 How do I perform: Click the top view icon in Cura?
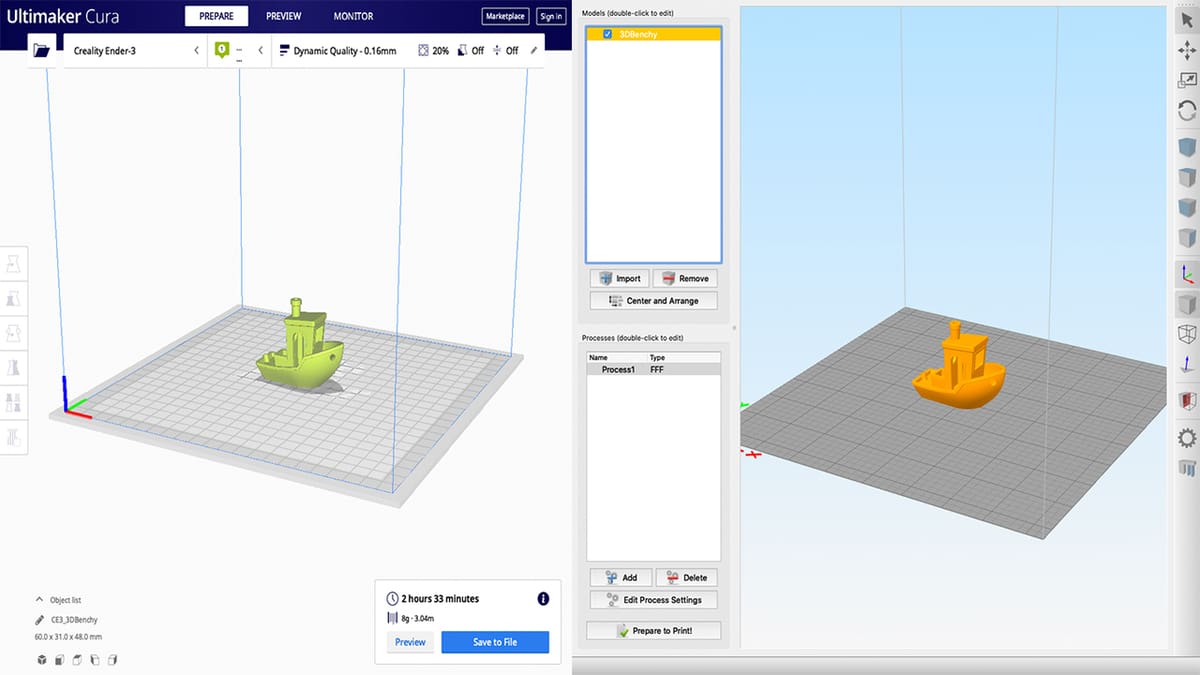(x=77, y=659)
